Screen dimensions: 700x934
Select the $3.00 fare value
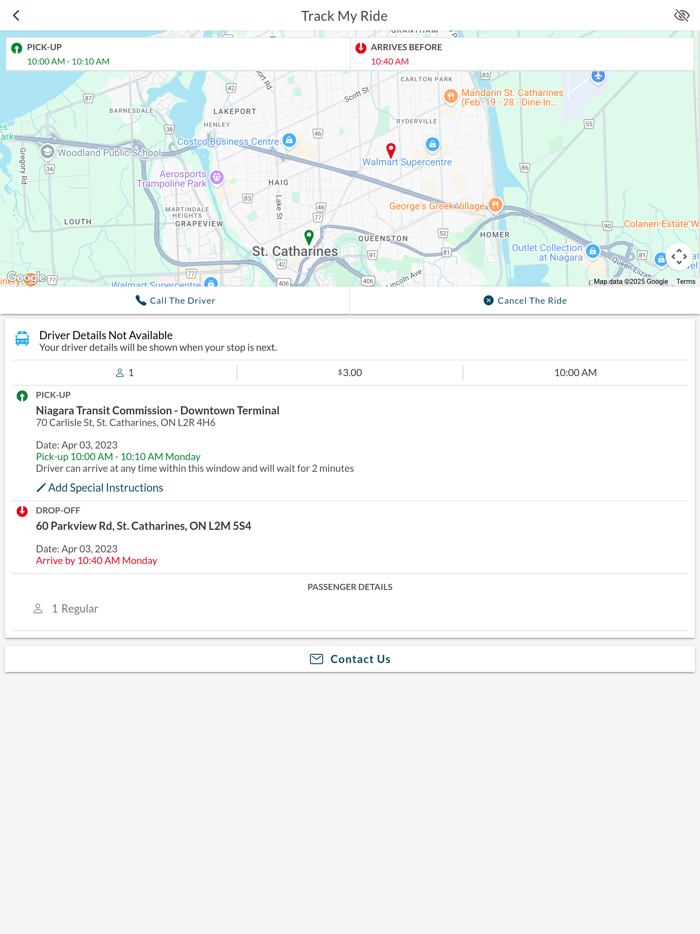pyautogui.click(x=350, y=373)
